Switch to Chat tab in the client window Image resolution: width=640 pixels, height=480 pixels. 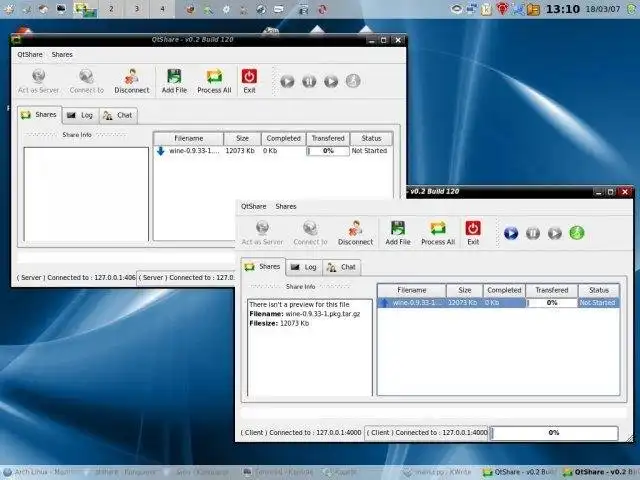click(341, 267)
